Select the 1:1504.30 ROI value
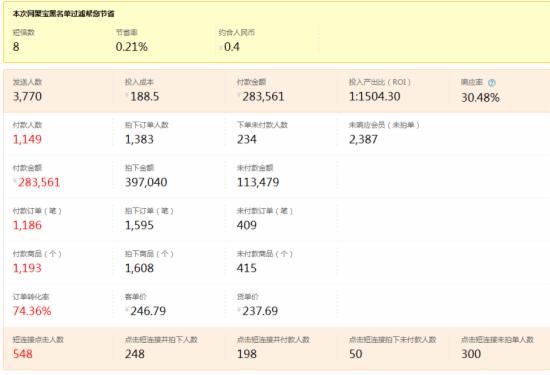The height and width of the screenshot is (375, 550). 375,96
